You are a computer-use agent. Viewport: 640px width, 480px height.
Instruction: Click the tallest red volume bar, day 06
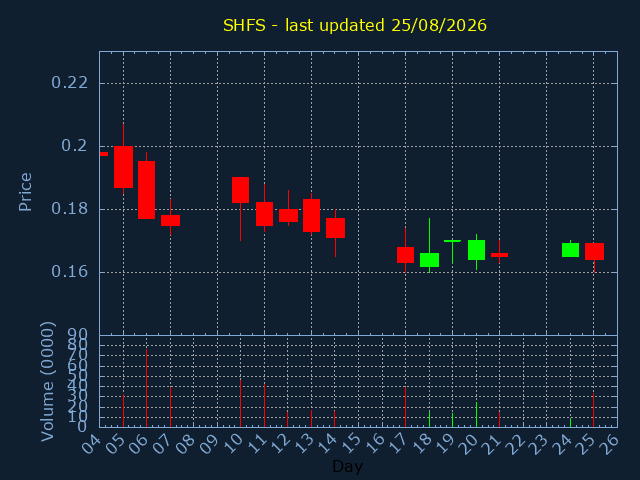(x=147, y=388)
